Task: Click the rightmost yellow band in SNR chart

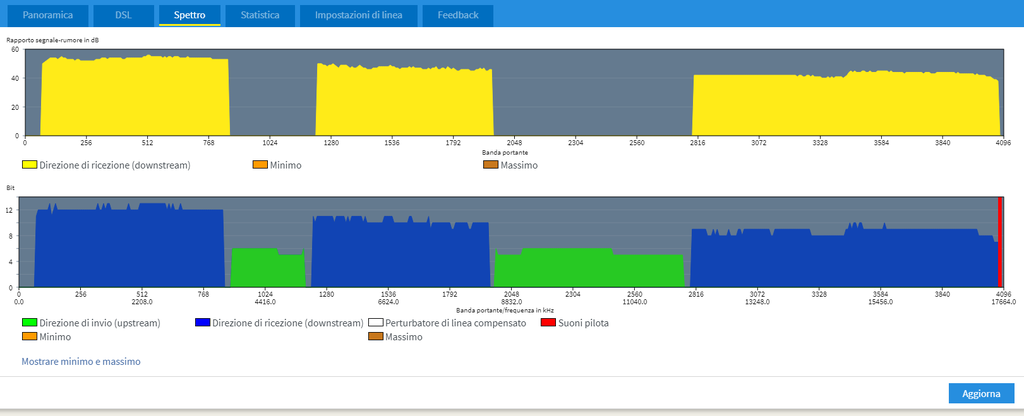Action: click(846, 105)
